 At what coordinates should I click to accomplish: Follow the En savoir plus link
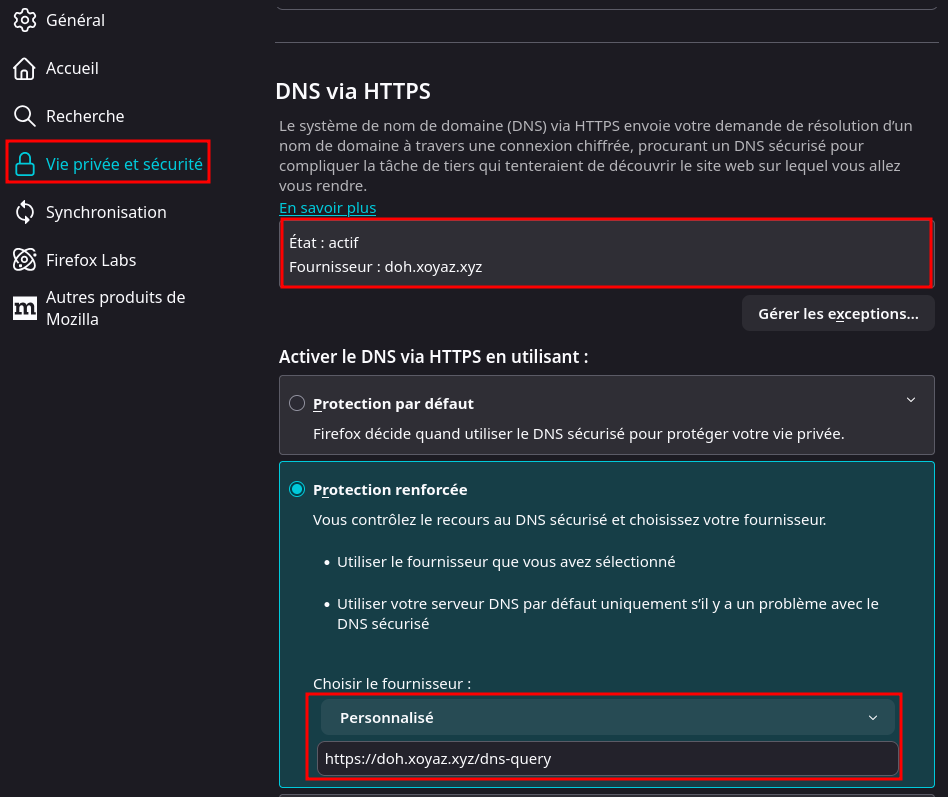pos(327,208)
